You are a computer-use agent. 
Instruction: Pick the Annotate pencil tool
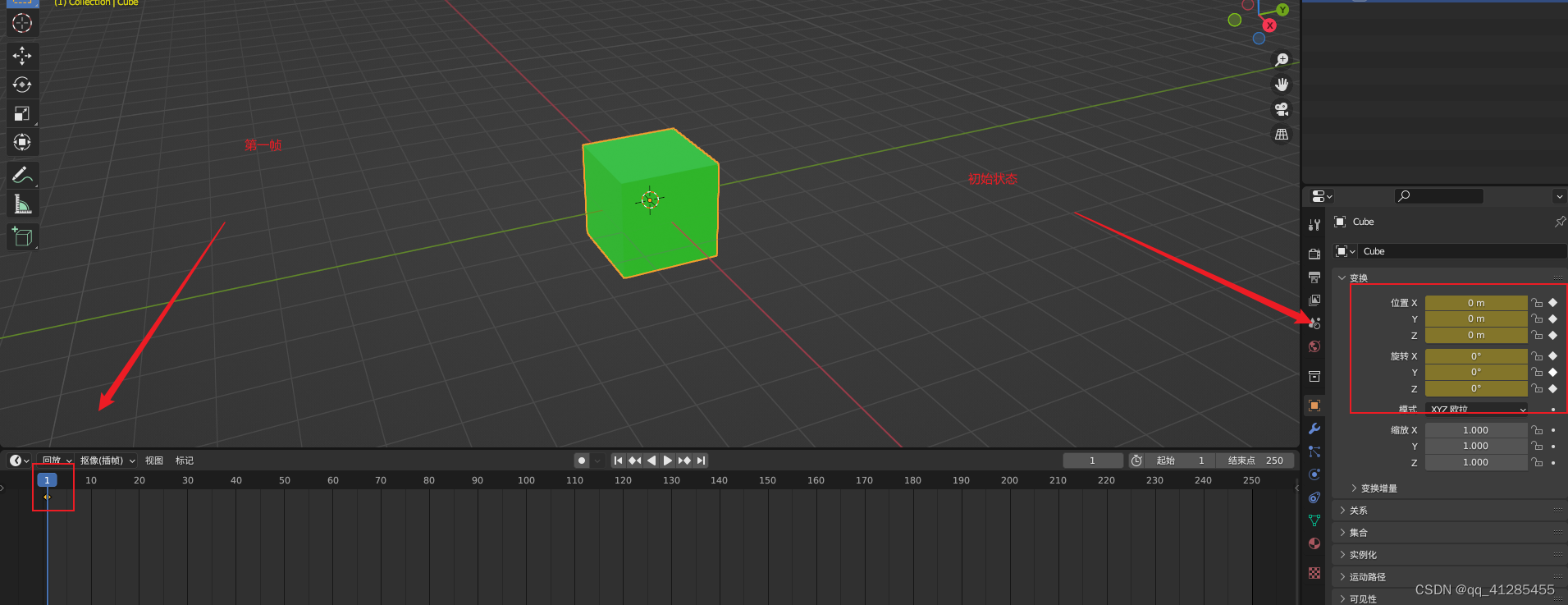point(22,175)
